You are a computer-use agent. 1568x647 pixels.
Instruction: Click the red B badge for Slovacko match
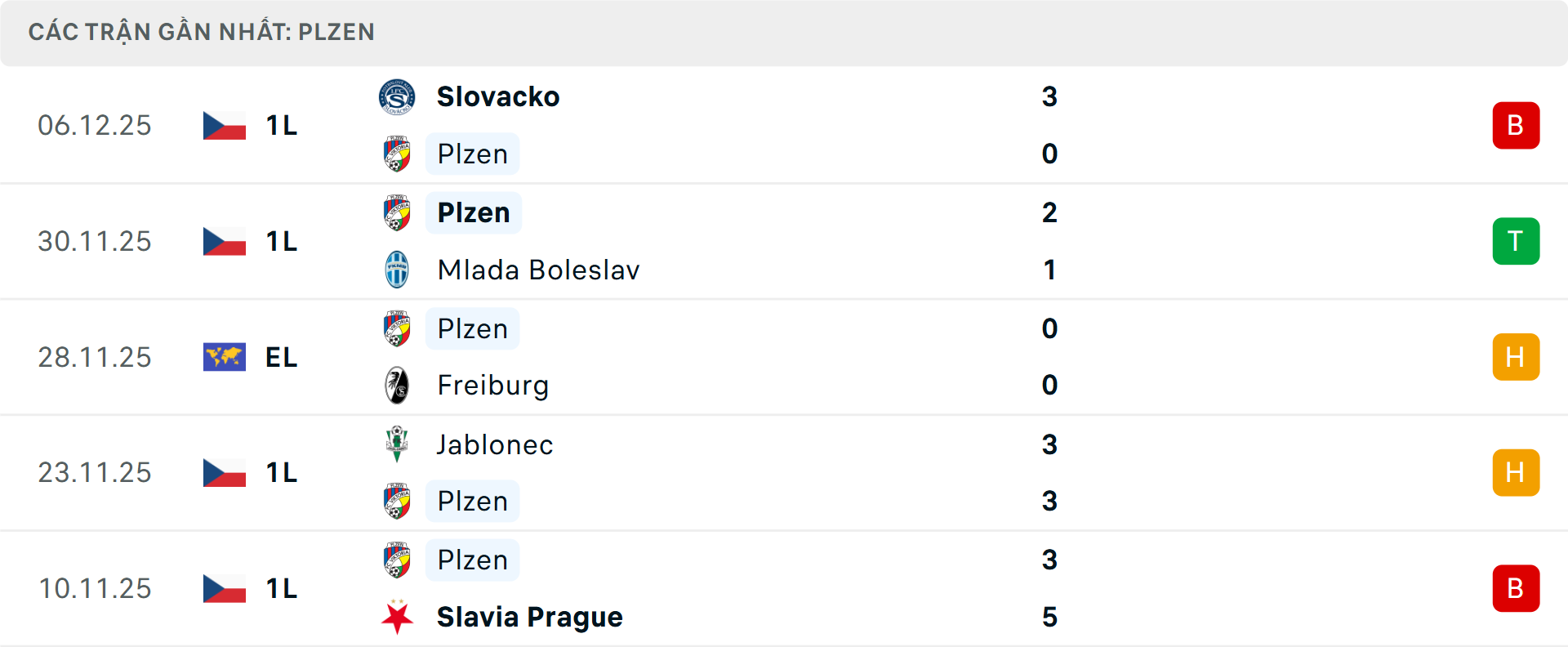point(1515,126)
